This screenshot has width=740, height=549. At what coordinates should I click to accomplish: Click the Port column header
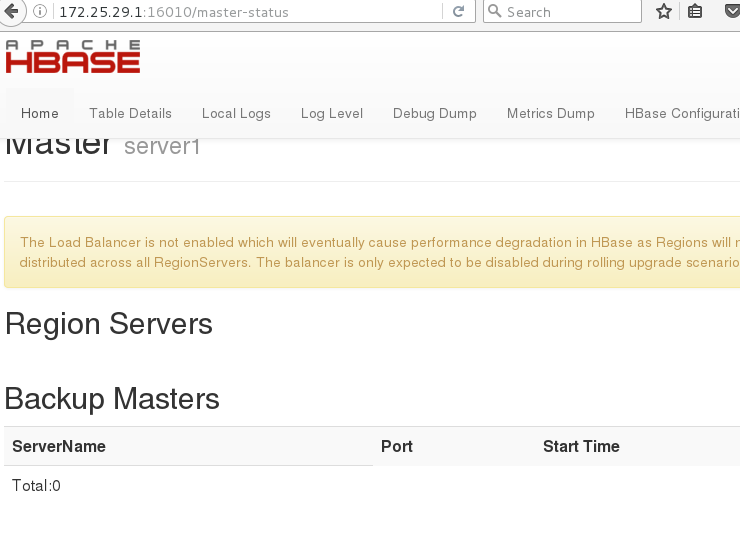point(397,446)
